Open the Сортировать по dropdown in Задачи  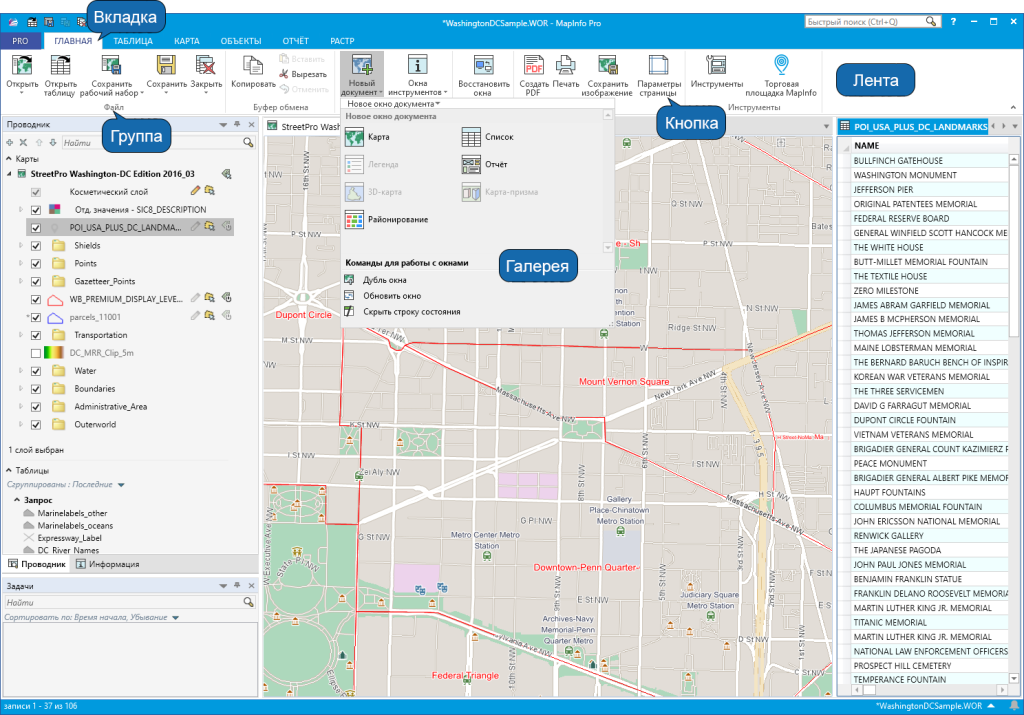pos(176,618)
